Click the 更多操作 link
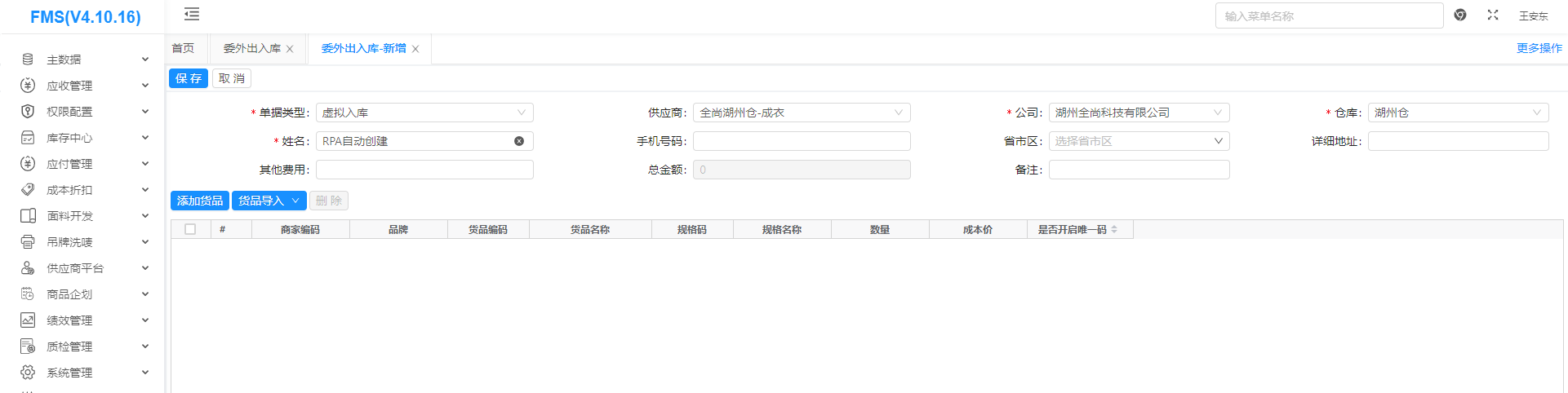This screenshot has width=1568, height=393. 1539,49
